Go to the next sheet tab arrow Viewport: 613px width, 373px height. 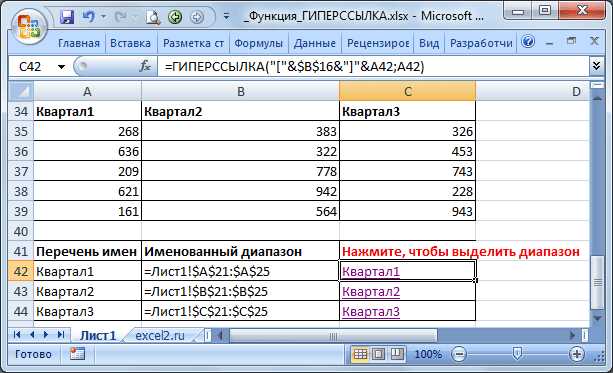[46, 334]
